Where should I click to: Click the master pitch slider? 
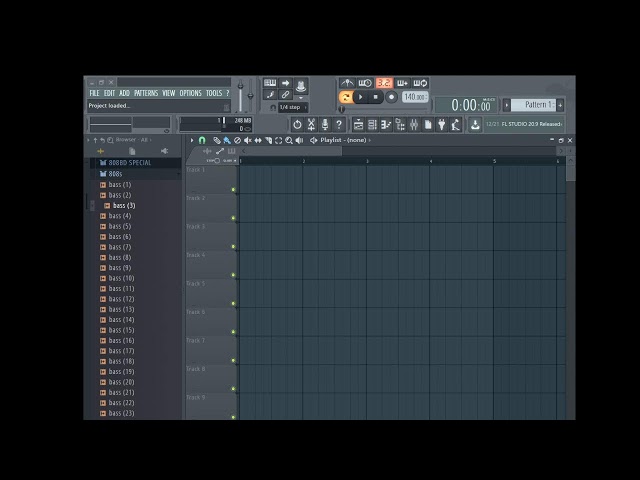250,96
